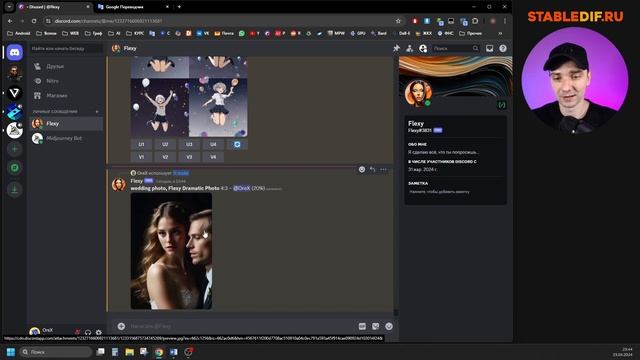Image resolution: width=640 pixels, height=360 pixels.
Task: Click the Word icon in taskbar
Action: tap(173, 352)
